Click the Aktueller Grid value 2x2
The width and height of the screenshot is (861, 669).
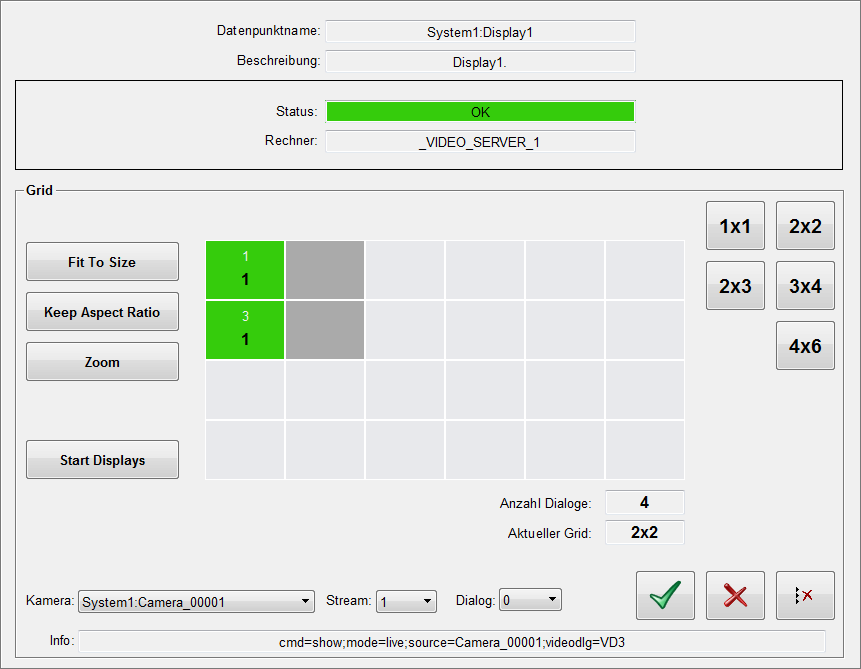tap(645, 532)
